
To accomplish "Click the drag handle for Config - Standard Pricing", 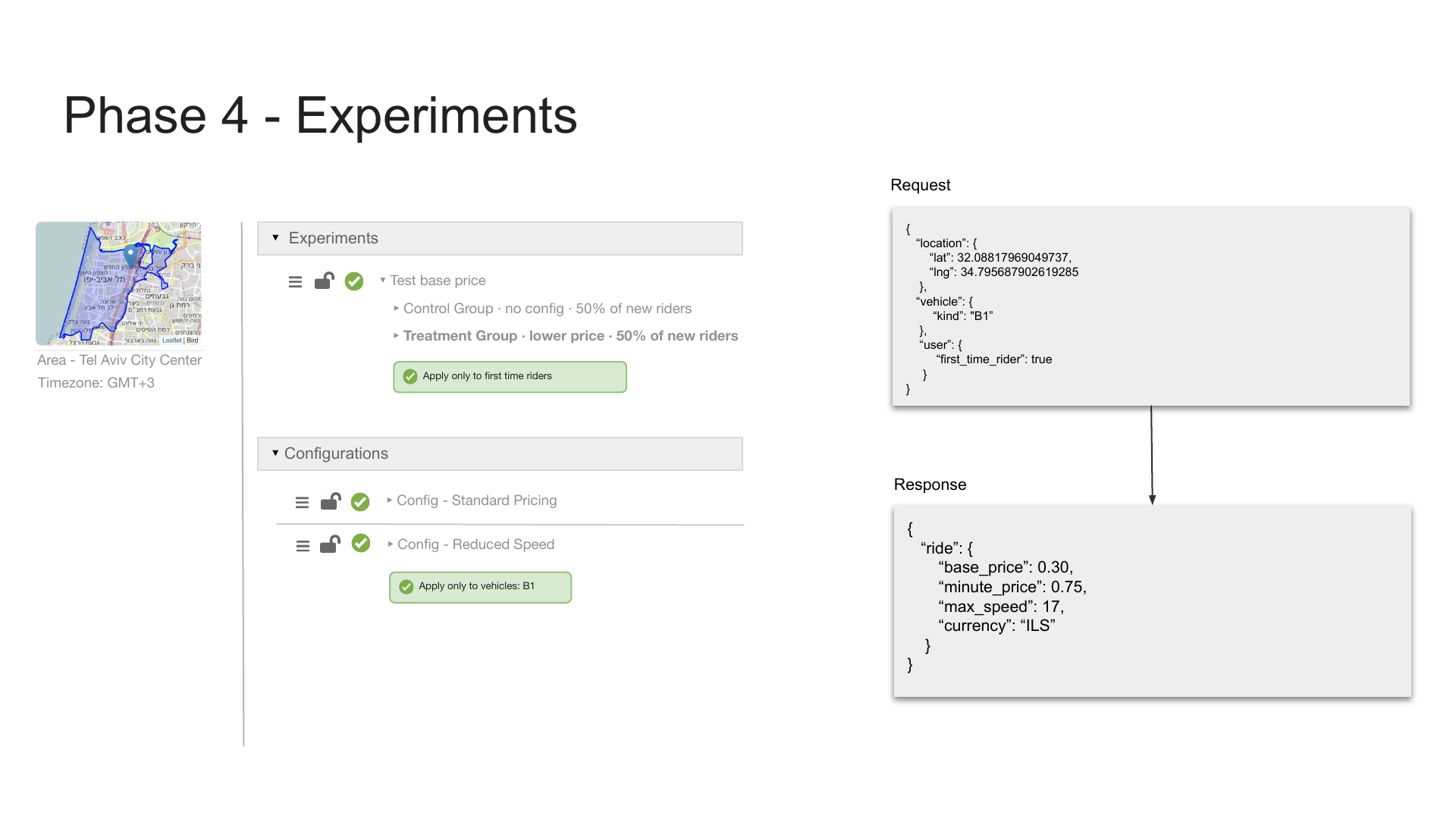I will (302, 503).
